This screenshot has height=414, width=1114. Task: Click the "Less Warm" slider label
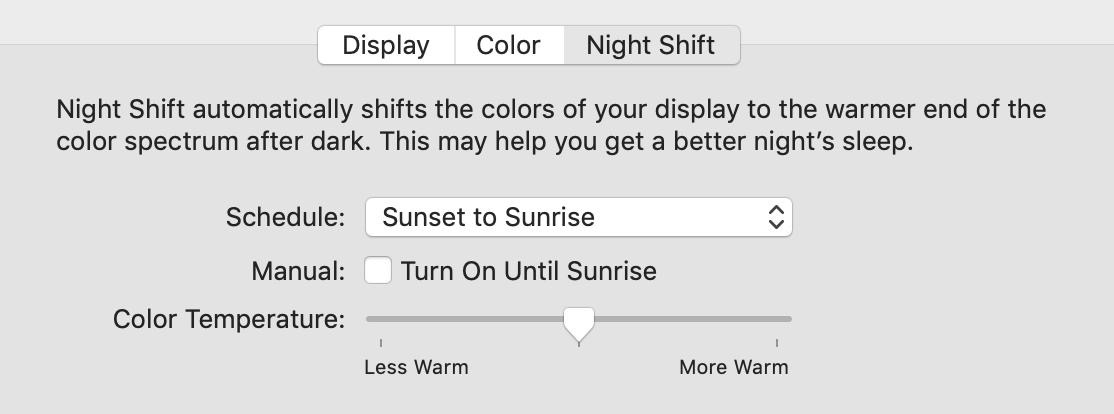pos(416,367)
